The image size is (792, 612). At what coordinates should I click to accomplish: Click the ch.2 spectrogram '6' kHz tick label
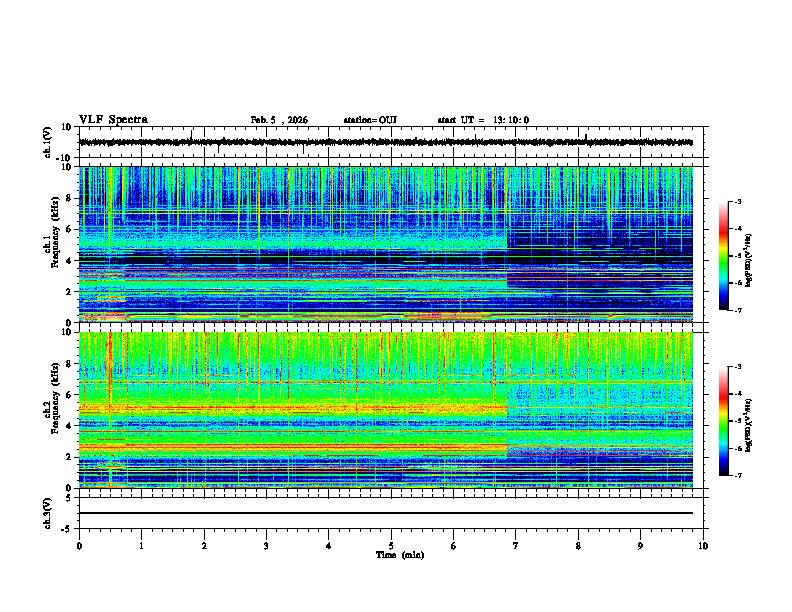tap(69, 395)
